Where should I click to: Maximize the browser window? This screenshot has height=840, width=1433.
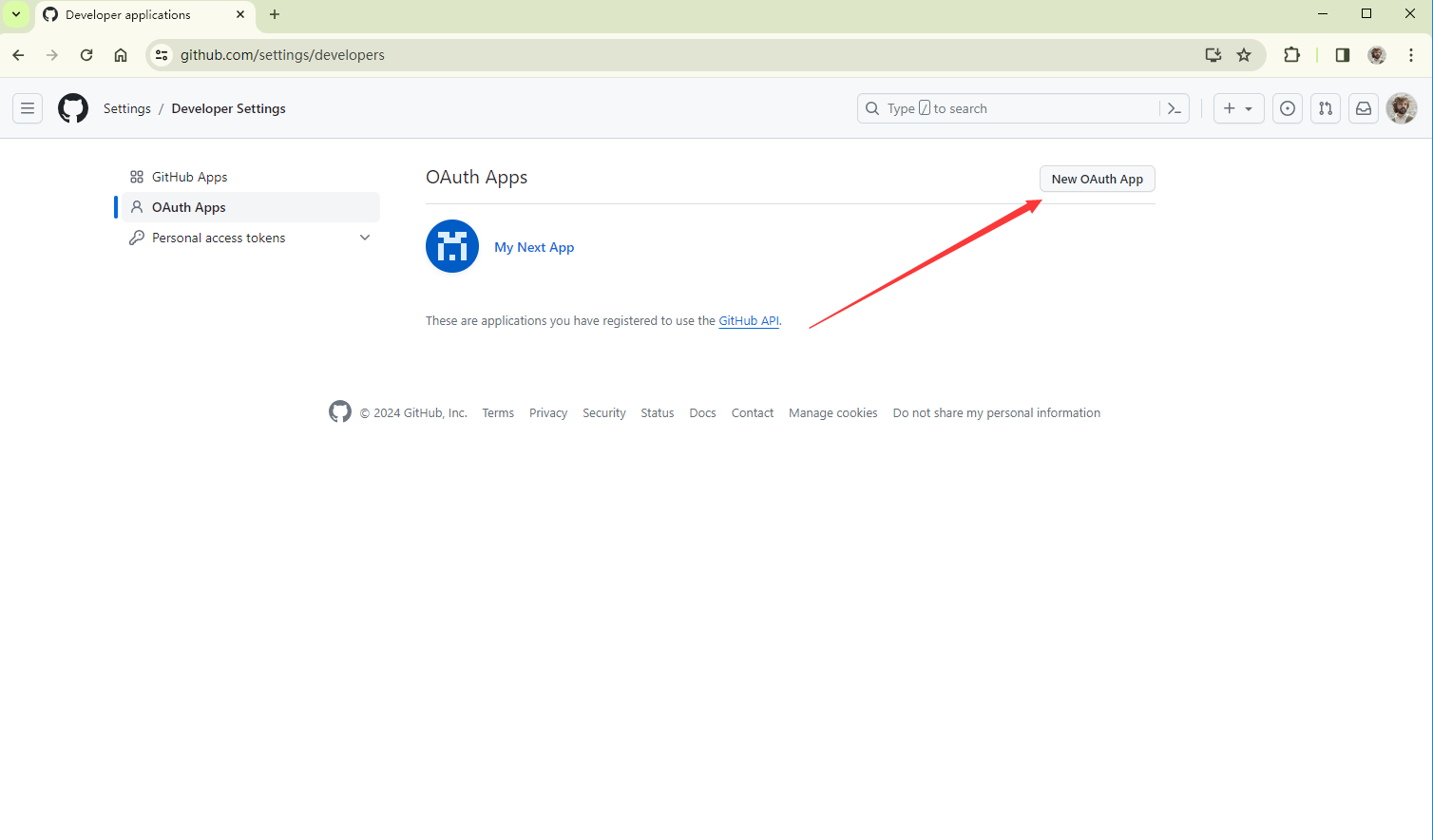[1366, 13]
